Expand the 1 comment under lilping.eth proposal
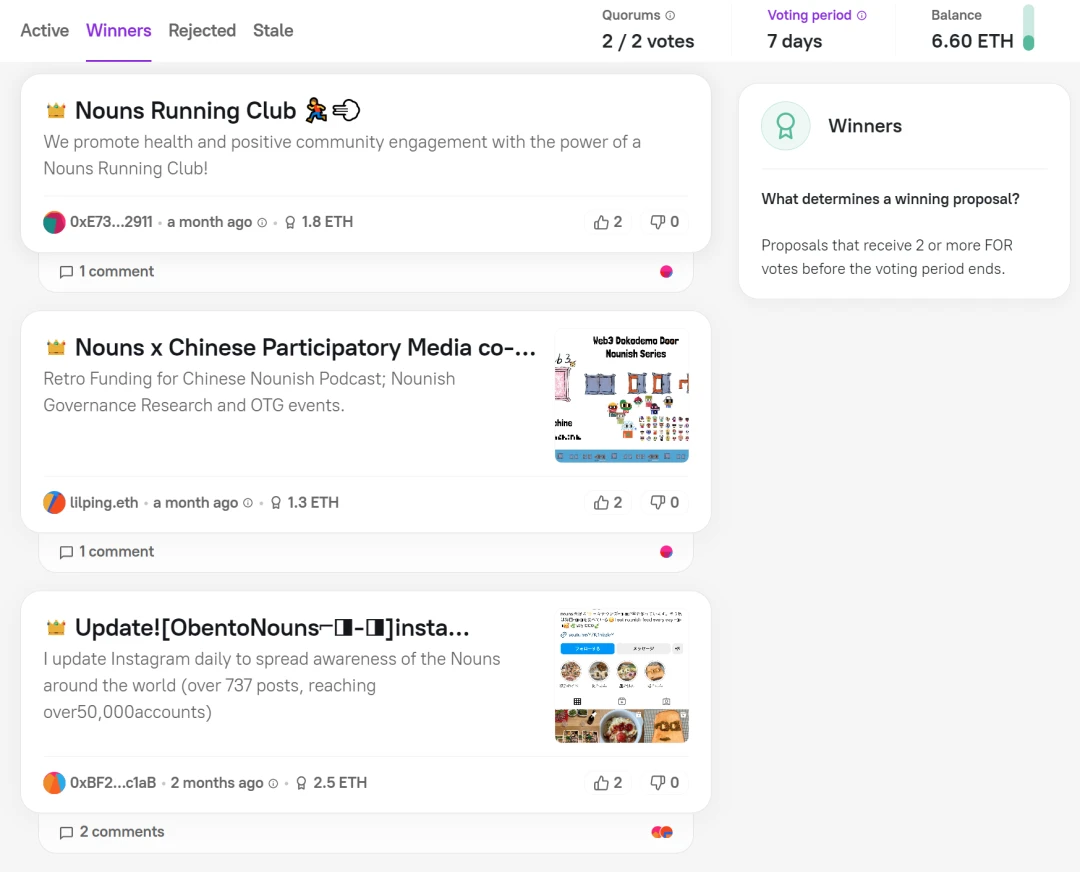The image size is (1080, 872). 107,551
